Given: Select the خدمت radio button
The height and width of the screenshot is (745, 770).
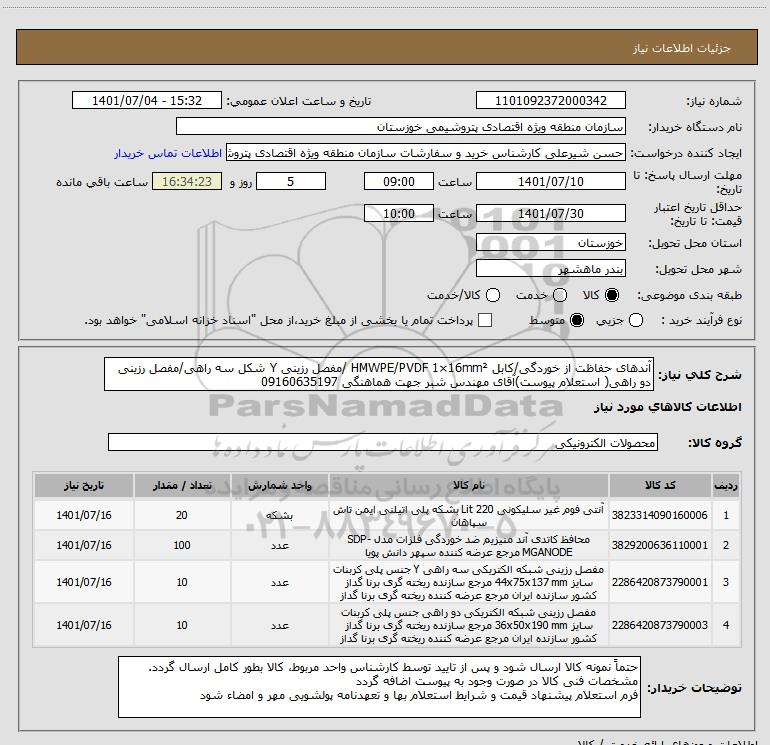Looking at the screenshot, I should (560, 295).
